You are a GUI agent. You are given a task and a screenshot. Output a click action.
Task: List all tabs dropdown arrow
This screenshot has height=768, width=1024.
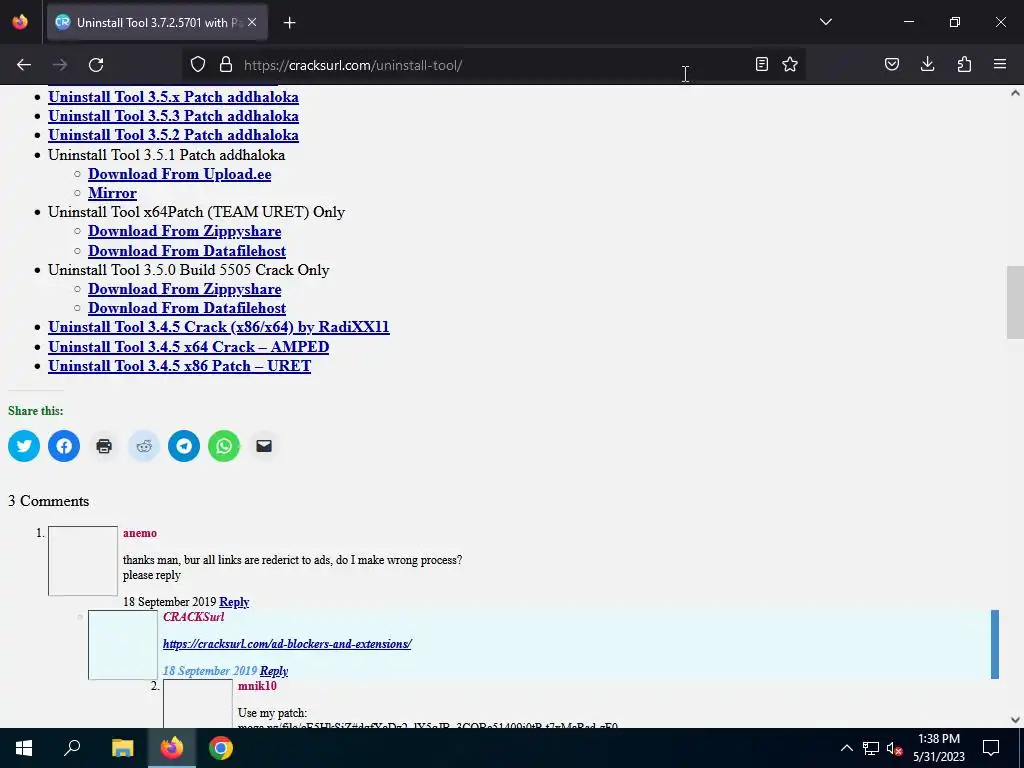pos(826,22)
